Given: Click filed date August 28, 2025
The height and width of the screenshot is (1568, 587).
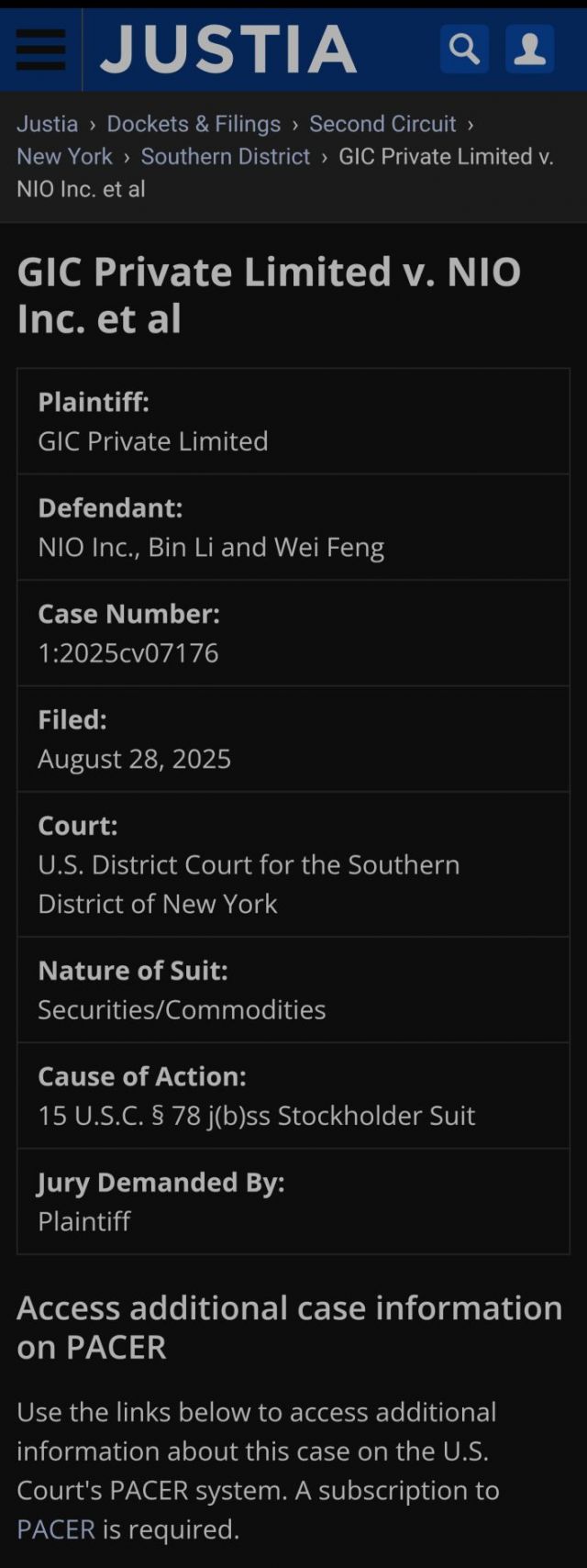Looking at the screenshot, I should (x=134, y=760).
